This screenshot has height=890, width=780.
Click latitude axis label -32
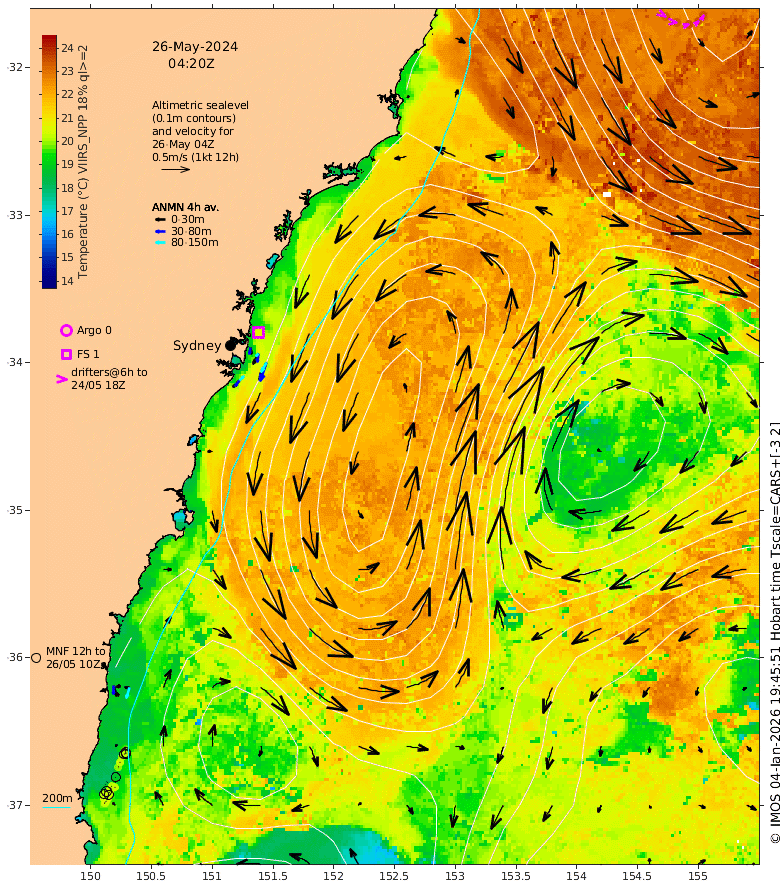coord(15,68)
